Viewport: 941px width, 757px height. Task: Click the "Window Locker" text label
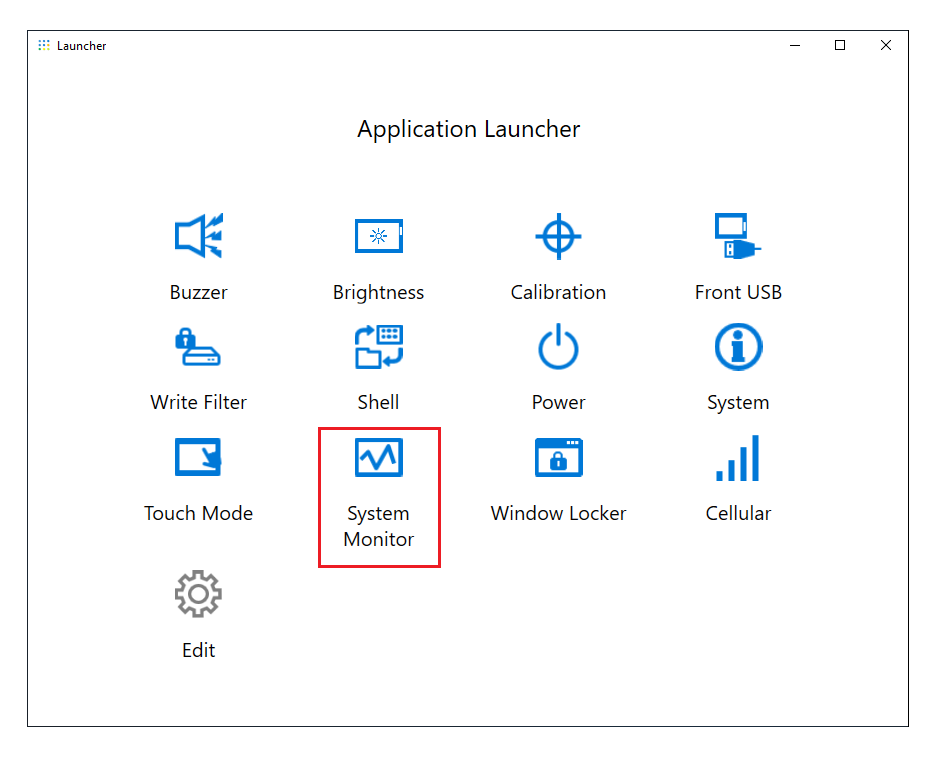[x=558, y=513]
